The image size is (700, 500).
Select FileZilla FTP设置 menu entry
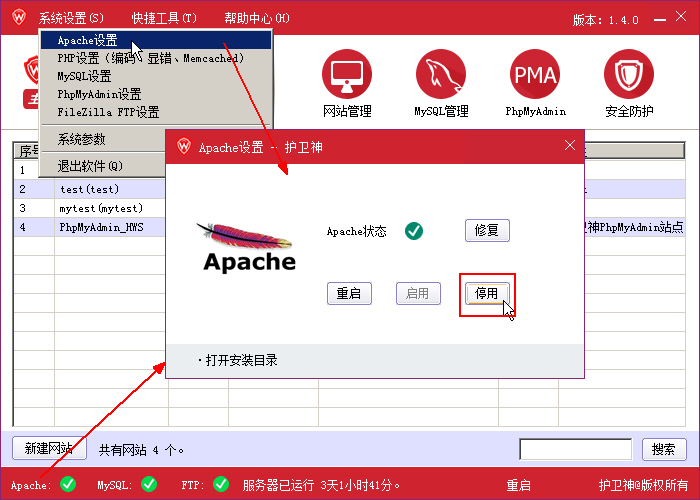(x=156, y=112)
